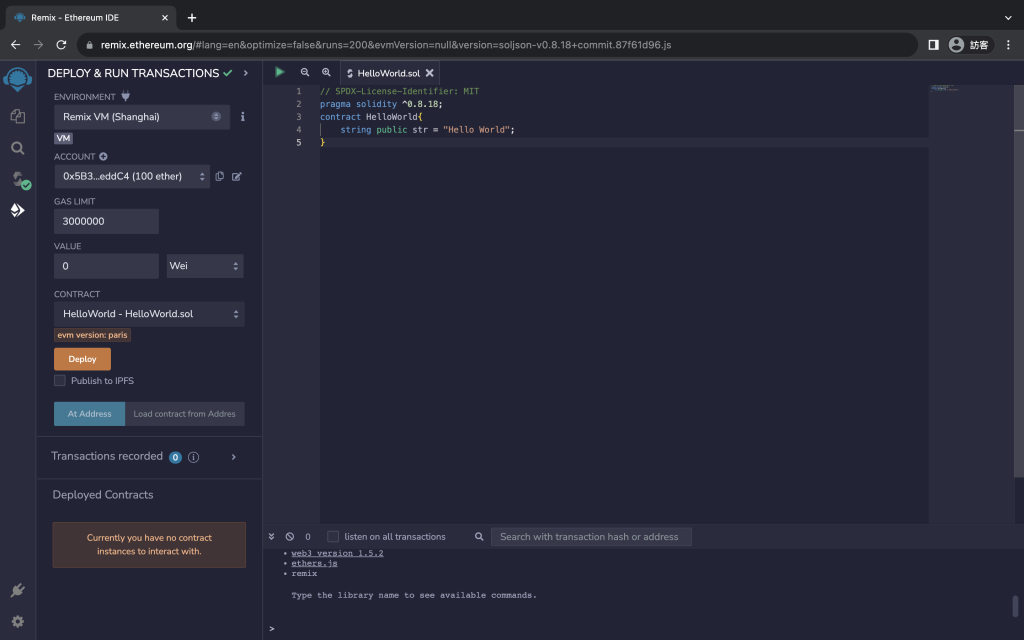1024x640 pixels.
Task: Sign message using account edit icon
Action: click(x=236, y=176)
